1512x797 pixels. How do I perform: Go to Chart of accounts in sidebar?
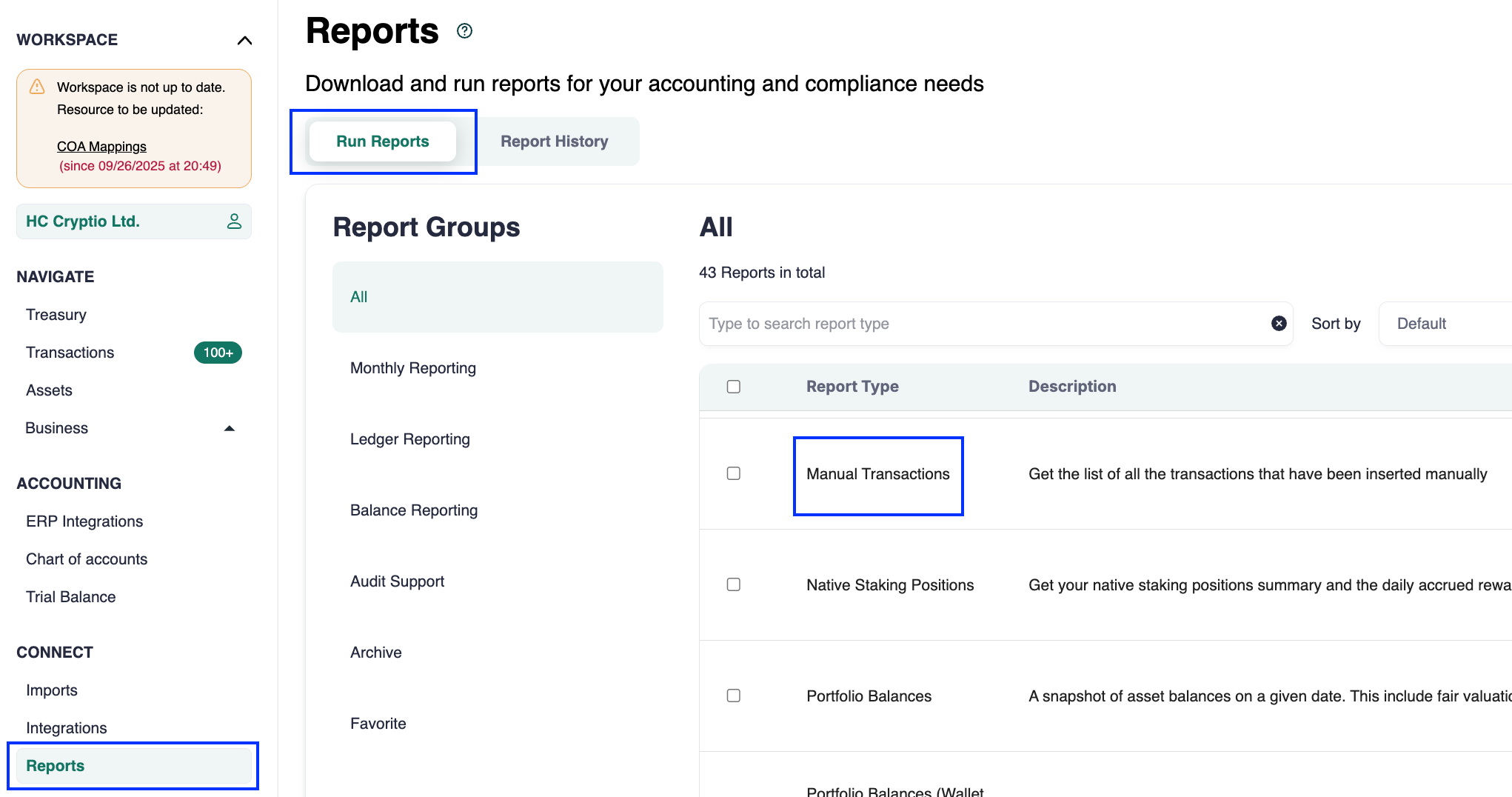[87, 559]
